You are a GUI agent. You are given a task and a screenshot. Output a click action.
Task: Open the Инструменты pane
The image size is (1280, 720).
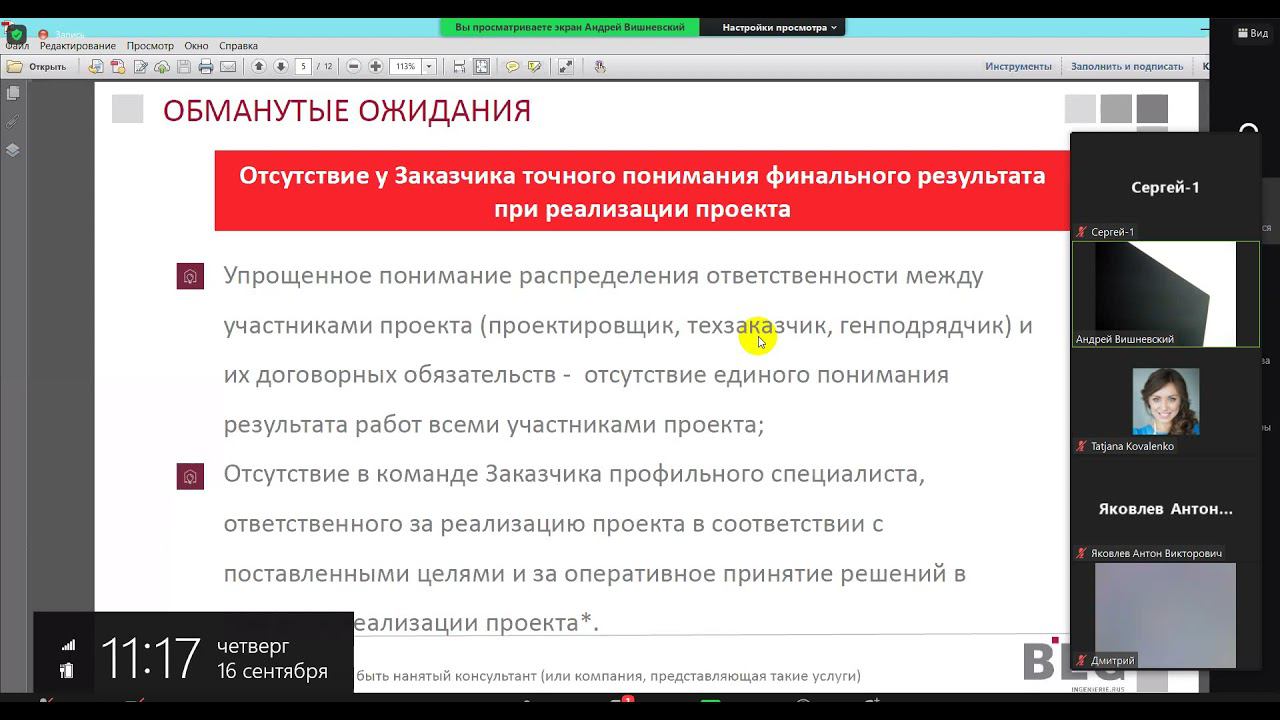pos(1018,67)
